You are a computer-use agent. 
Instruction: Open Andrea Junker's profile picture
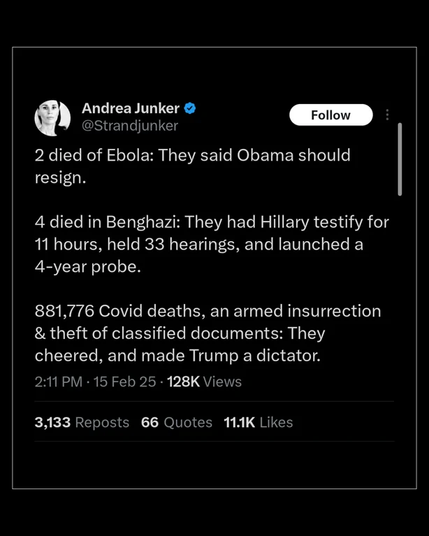click(x=52, y=118)
